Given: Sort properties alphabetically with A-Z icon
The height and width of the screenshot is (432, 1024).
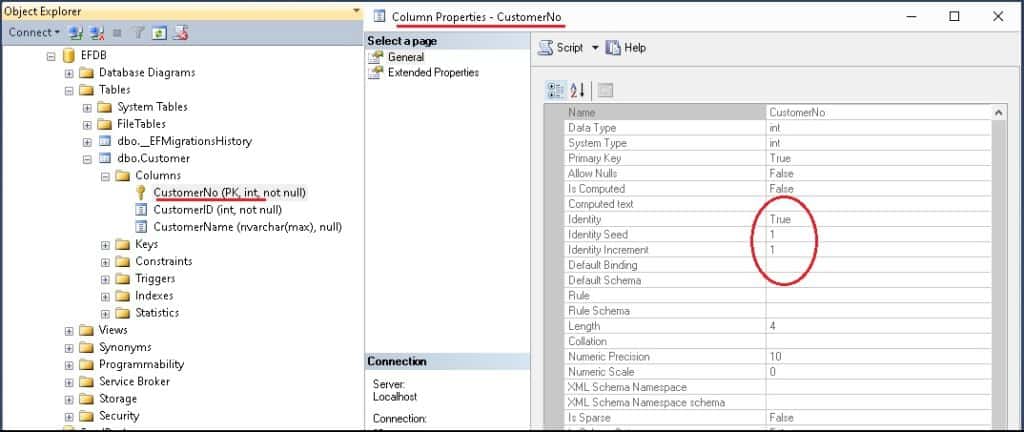Looking at the screenshot, I should (578, 90).
